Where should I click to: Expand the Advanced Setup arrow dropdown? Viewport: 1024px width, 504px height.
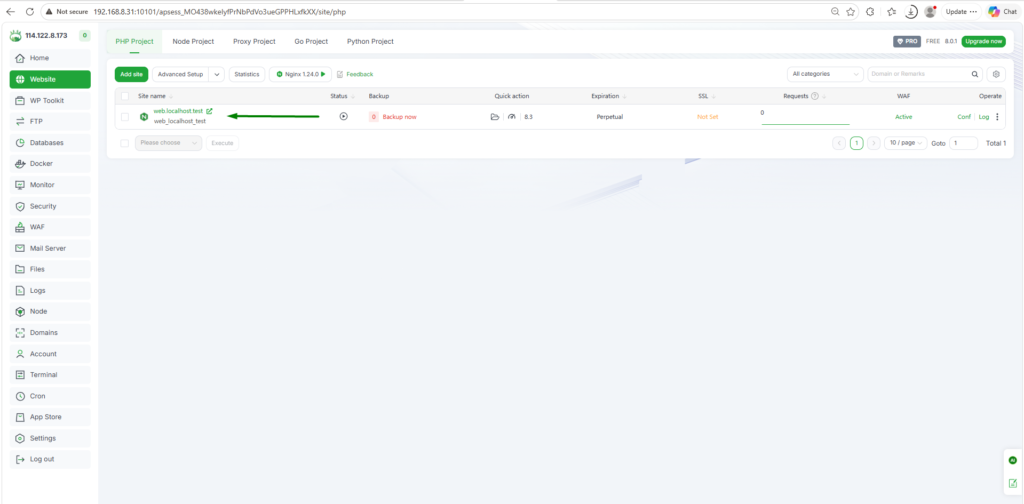click(x=217, y=74)
